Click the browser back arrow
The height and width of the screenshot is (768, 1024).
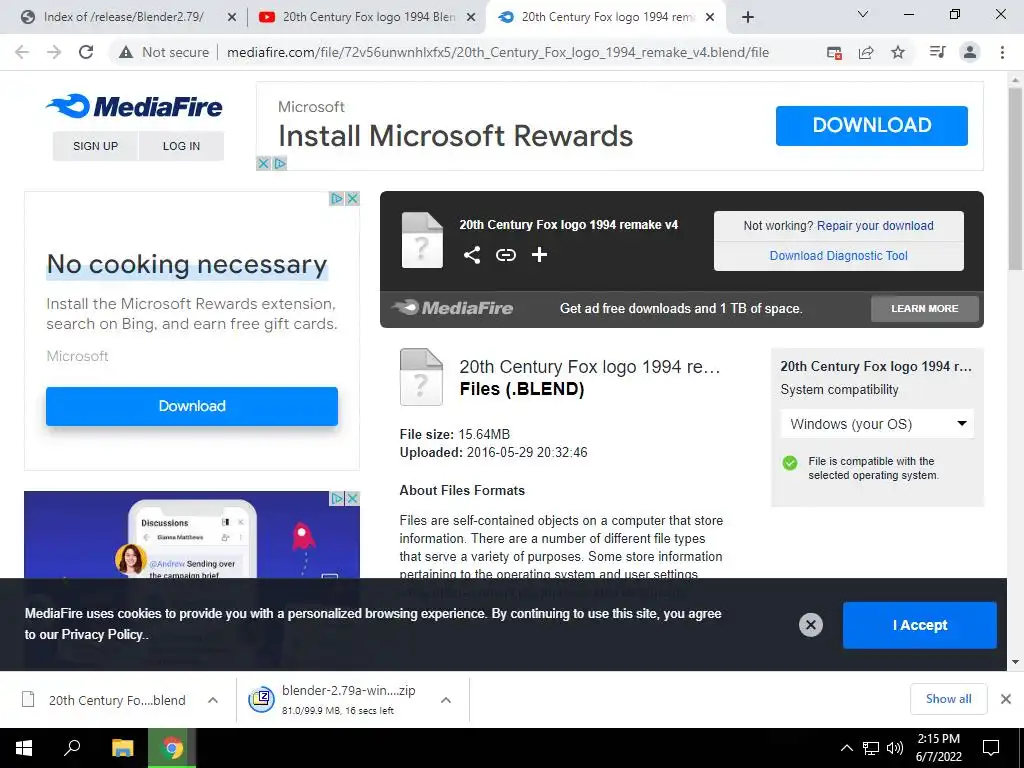(x=22, y=52)
